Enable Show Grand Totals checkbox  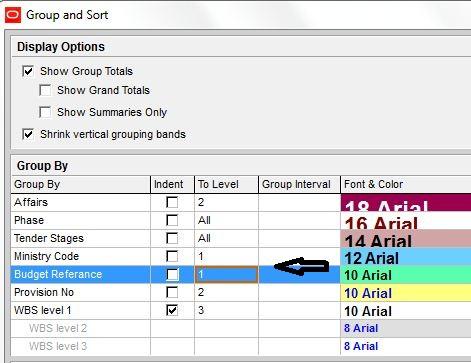pos(45,90)
